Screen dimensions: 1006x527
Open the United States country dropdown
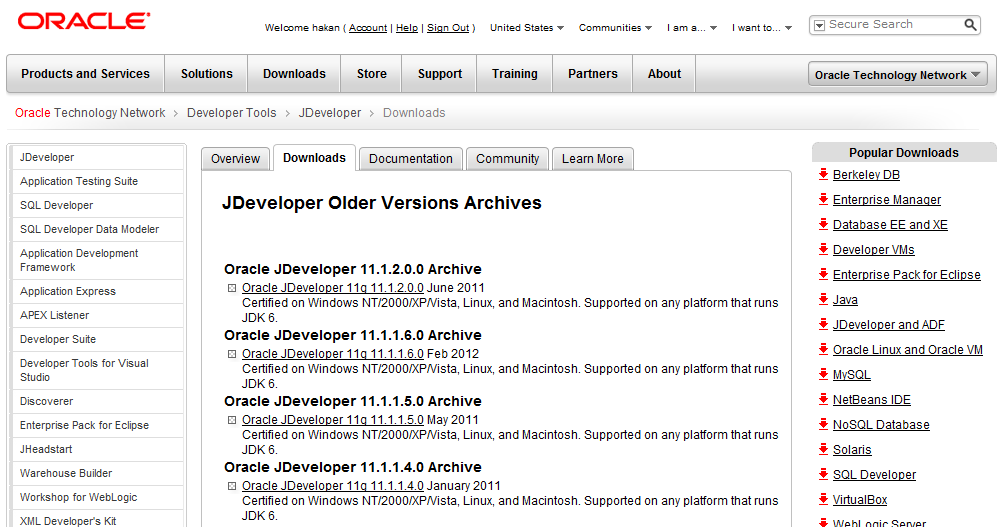527,28
